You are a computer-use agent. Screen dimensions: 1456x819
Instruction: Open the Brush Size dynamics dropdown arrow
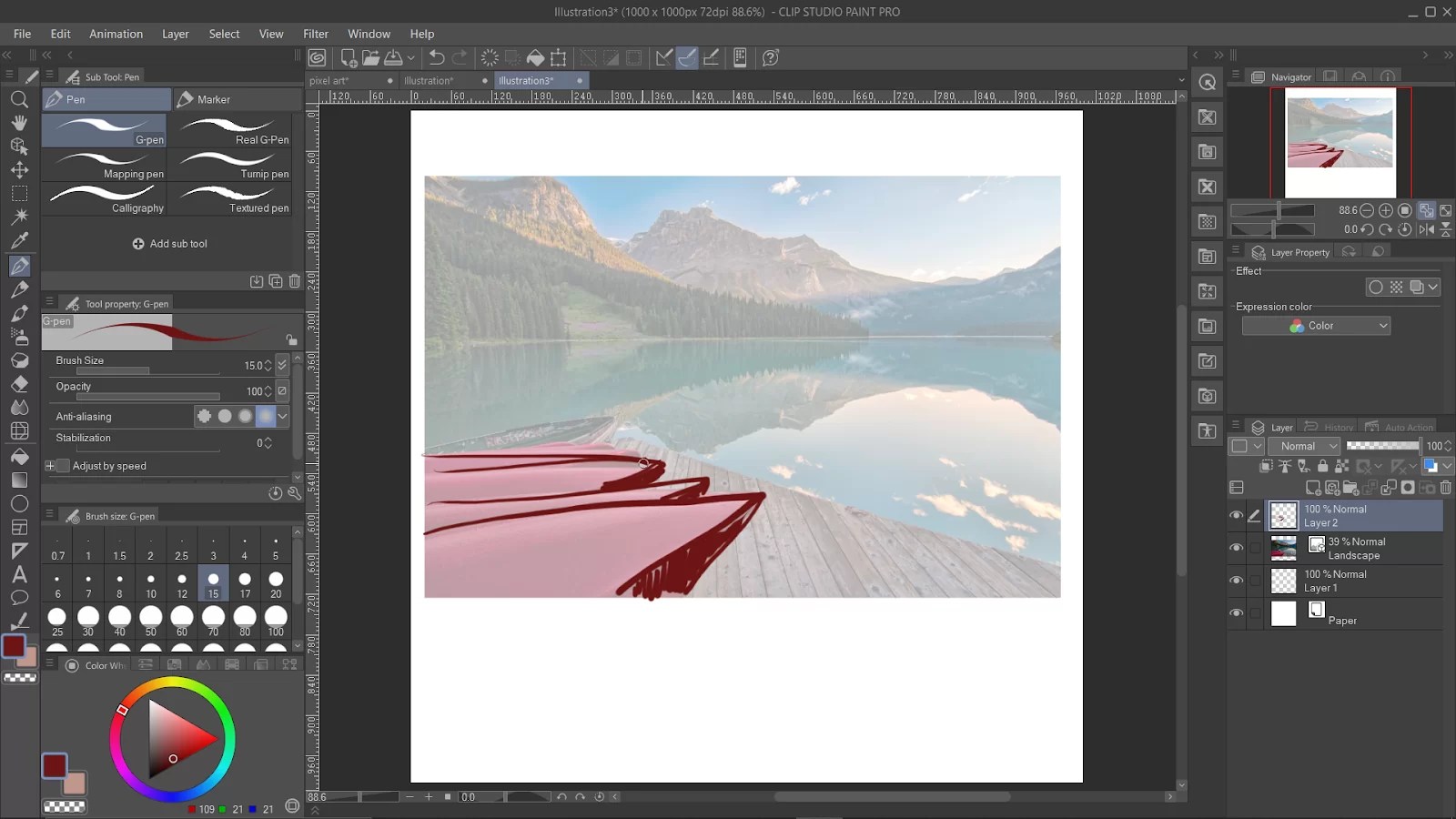coord(282,365)
